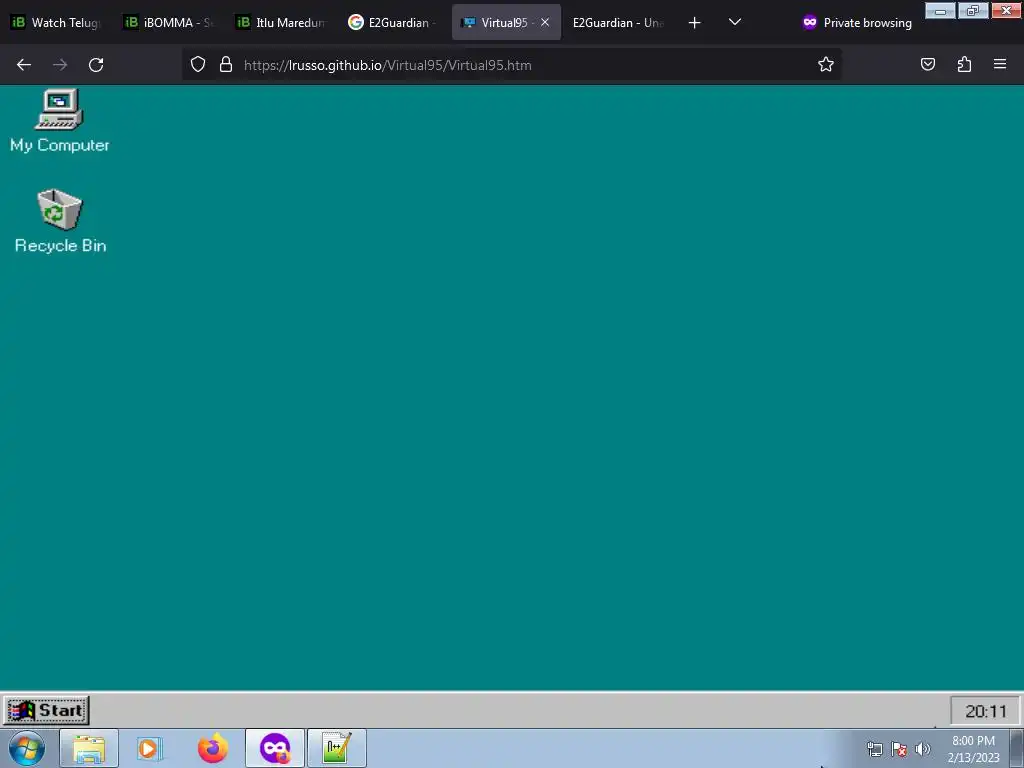The height and width of the screenshot is (768, 1024).
Task: Open Notepad++ from the taskbar
Action: click(x=337, y=748)
